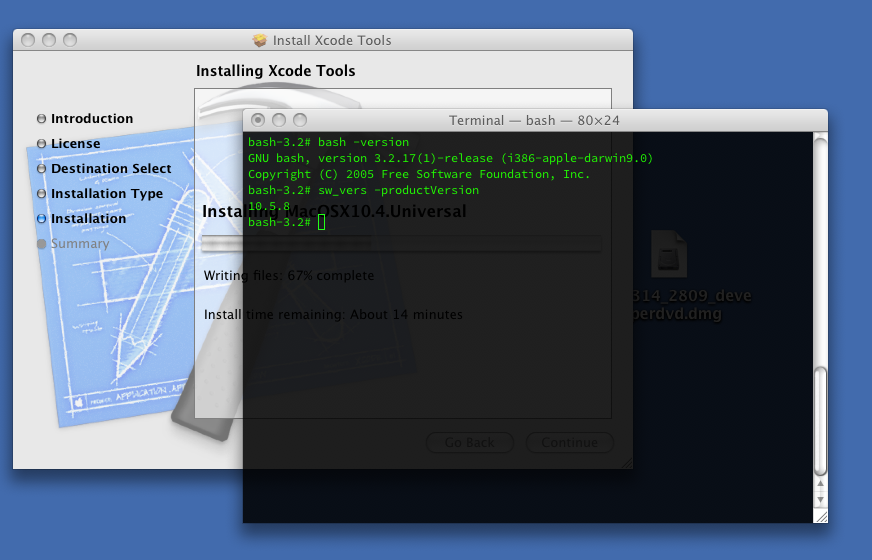Select the Installation step in sidebar
This screenshot has height=560, width=872.
click(x=82, y=219)
